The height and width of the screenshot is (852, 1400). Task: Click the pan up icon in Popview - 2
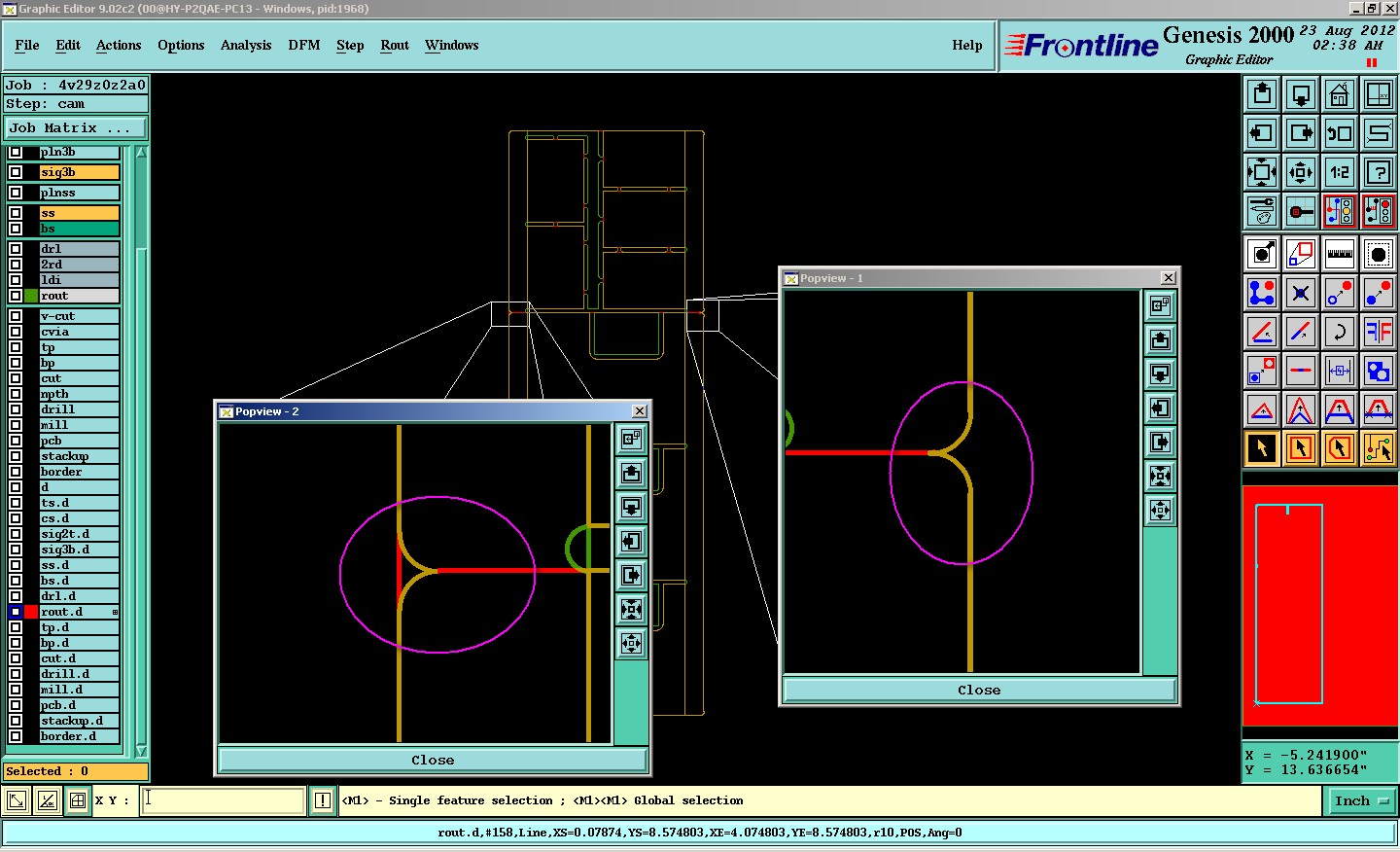632,474
